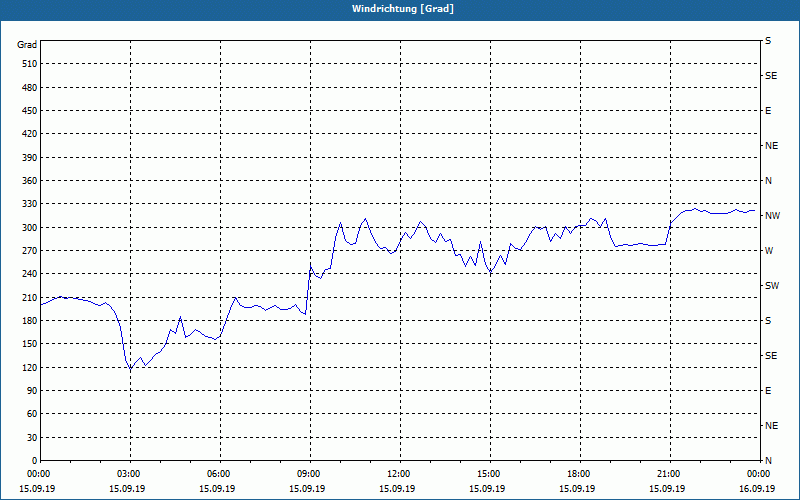Select the NE compass label near 30
The height and width of the screenshot is (500, 800).
click(772, 426)
